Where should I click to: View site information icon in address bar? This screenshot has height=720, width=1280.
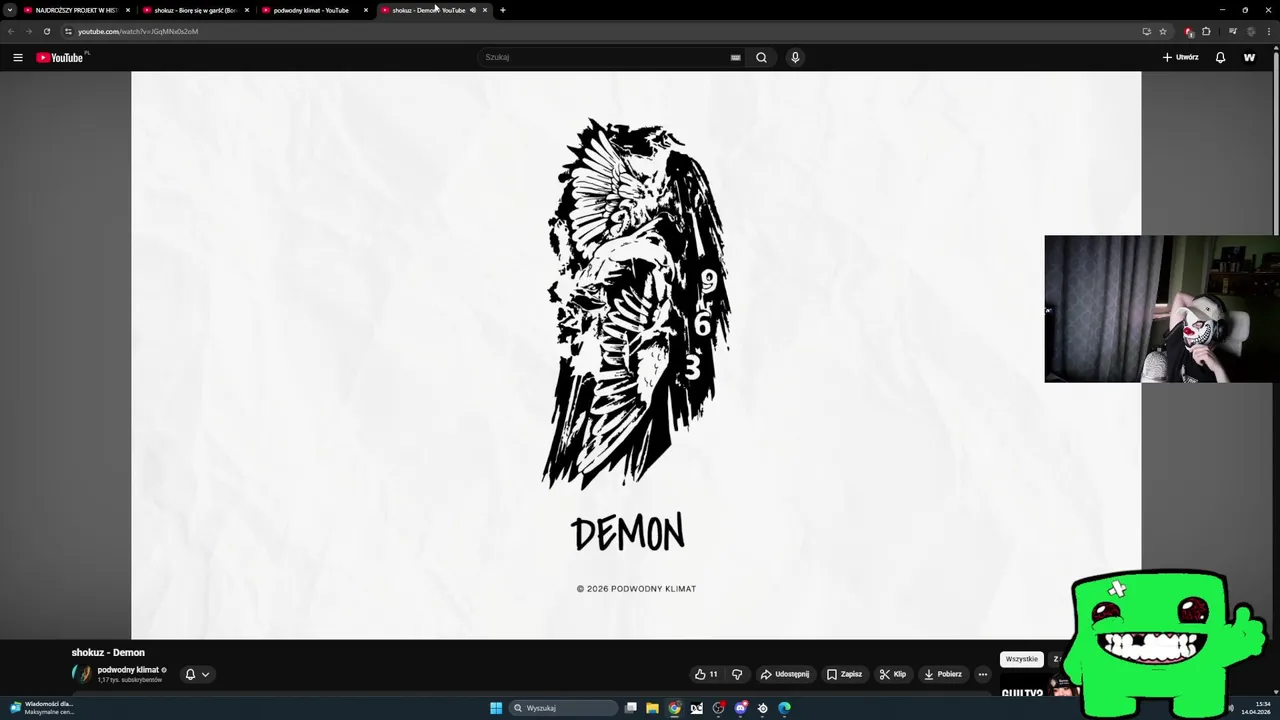pyautogui.click(x=68, y=31)
